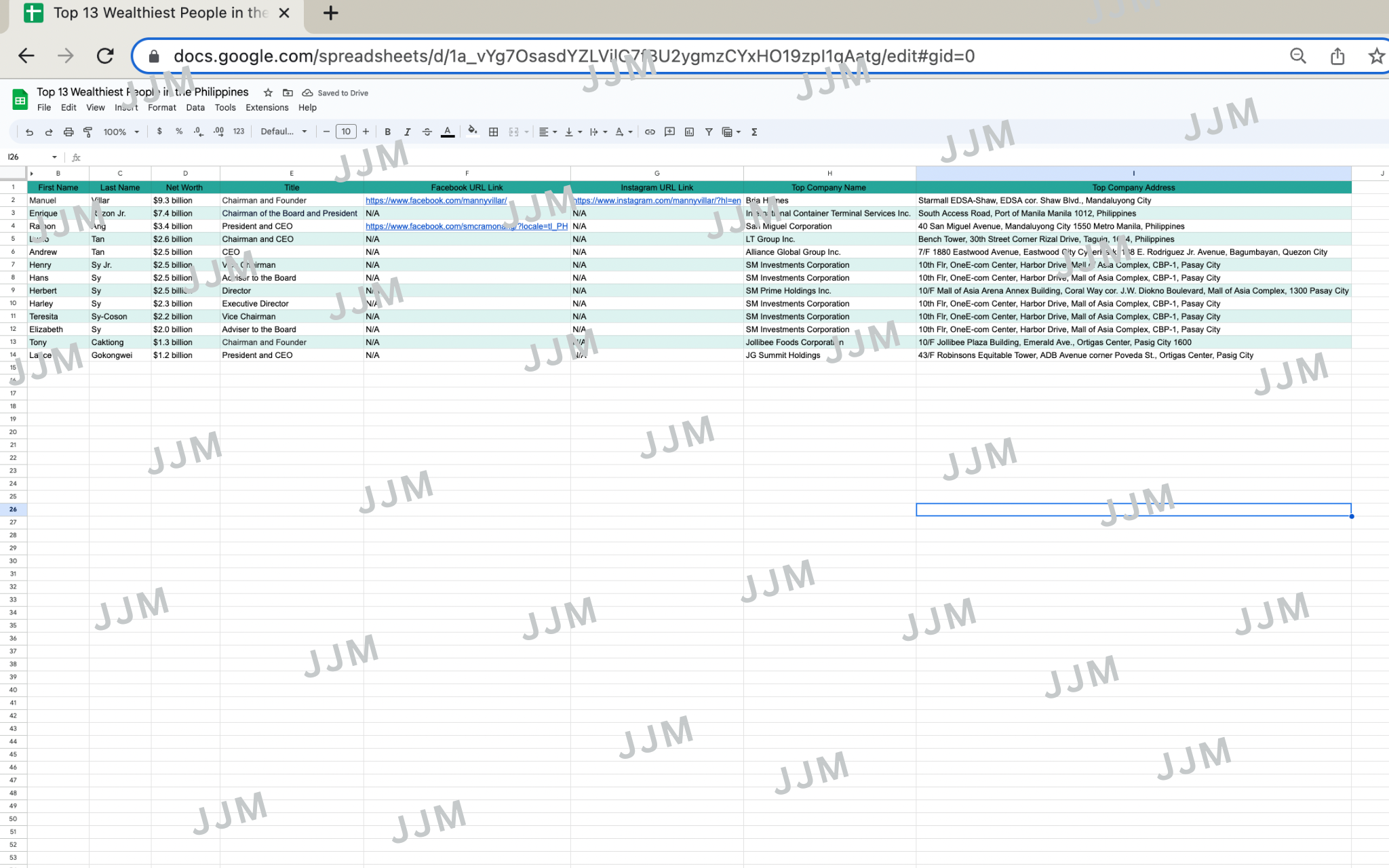Click the insert chart icon
This screenshot has height=868, width=1389.
[x=689, y=132]
